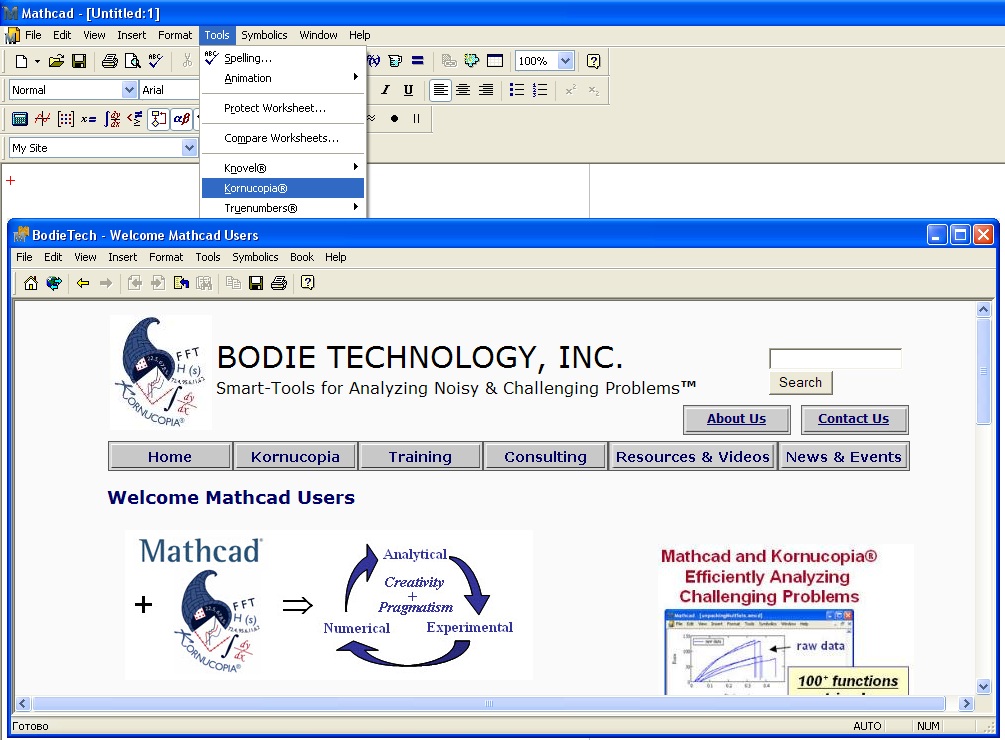Open the Greek symbol palette
Image resolution: width=1005 pixels, height=740 pixels.
pyautogui.click(x=181, y=119)
